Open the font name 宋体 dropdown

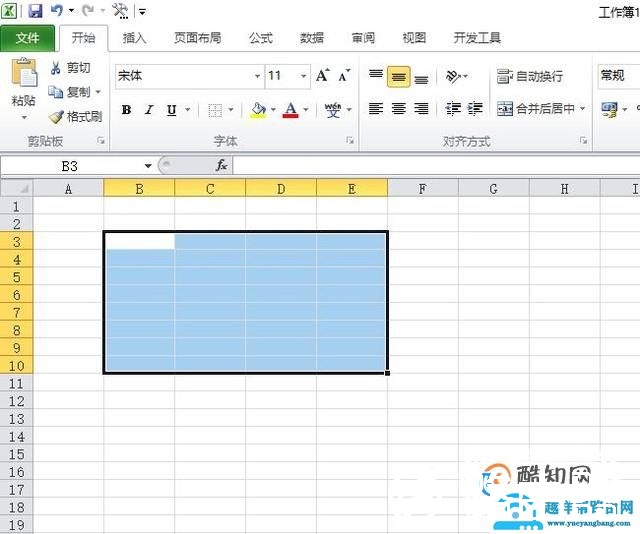(x=257, y=76)
